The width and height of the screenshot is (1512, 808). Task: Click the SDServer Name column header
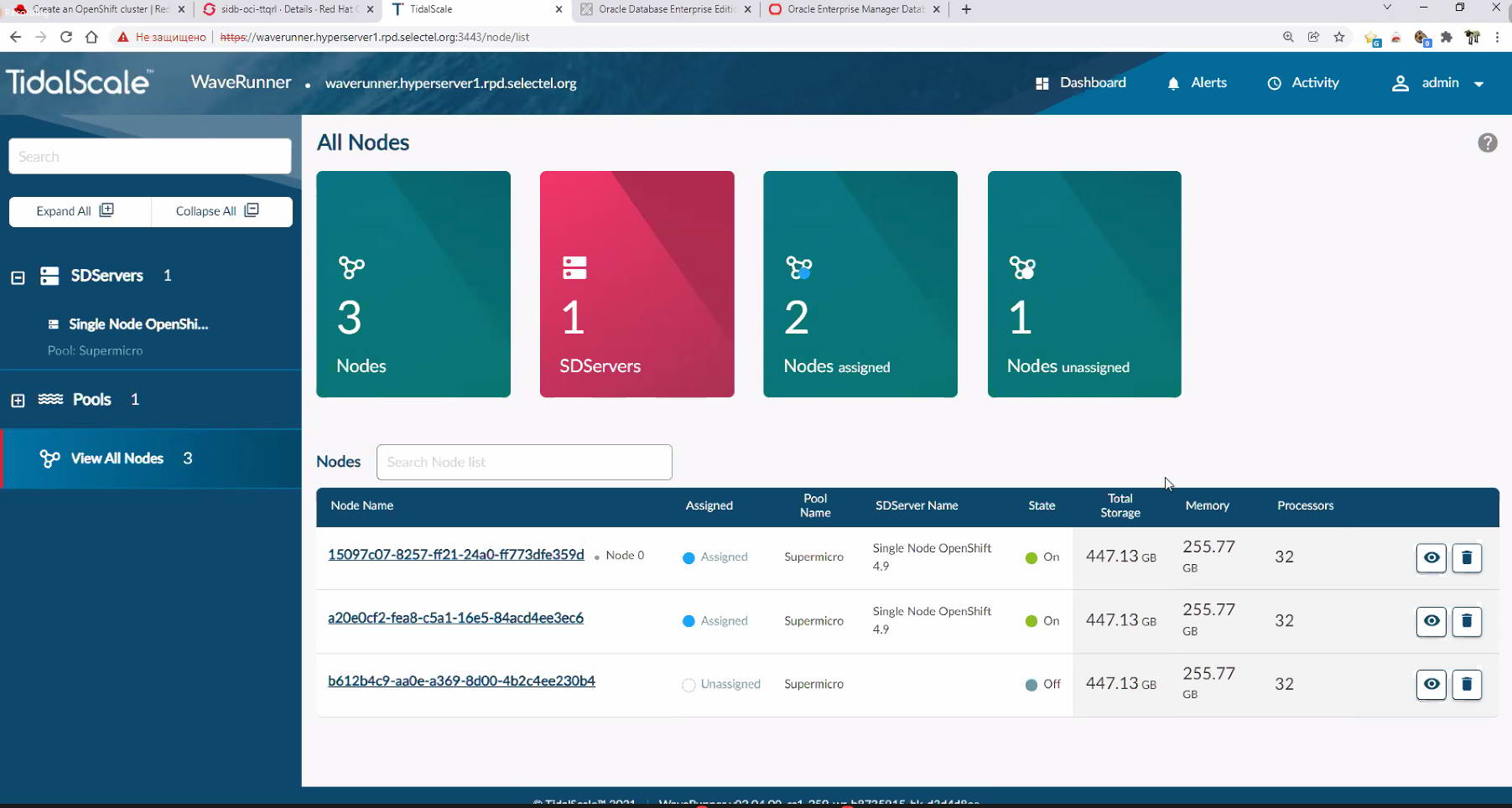(x=917, y=505)
